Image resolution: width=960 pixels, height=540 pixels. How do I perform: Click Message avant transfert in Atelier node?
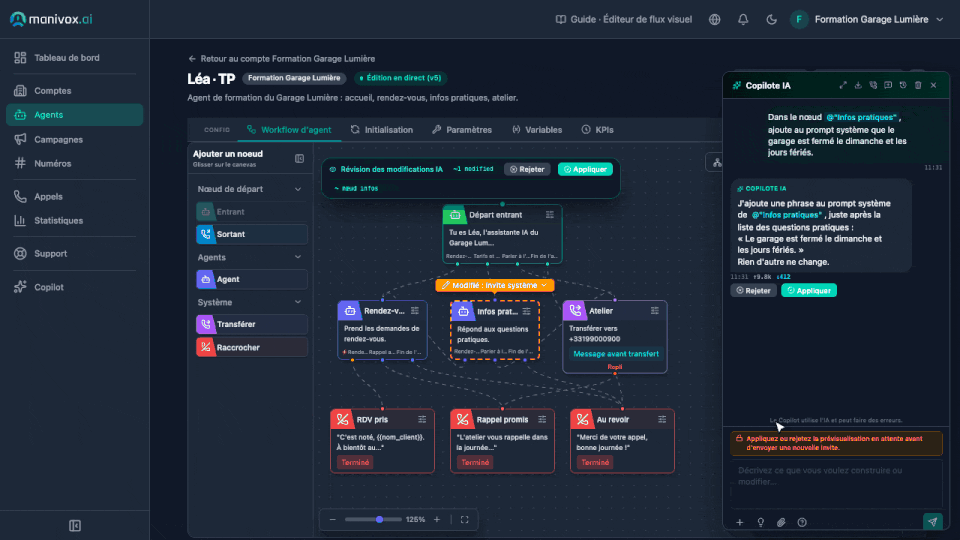coord(615,354)
